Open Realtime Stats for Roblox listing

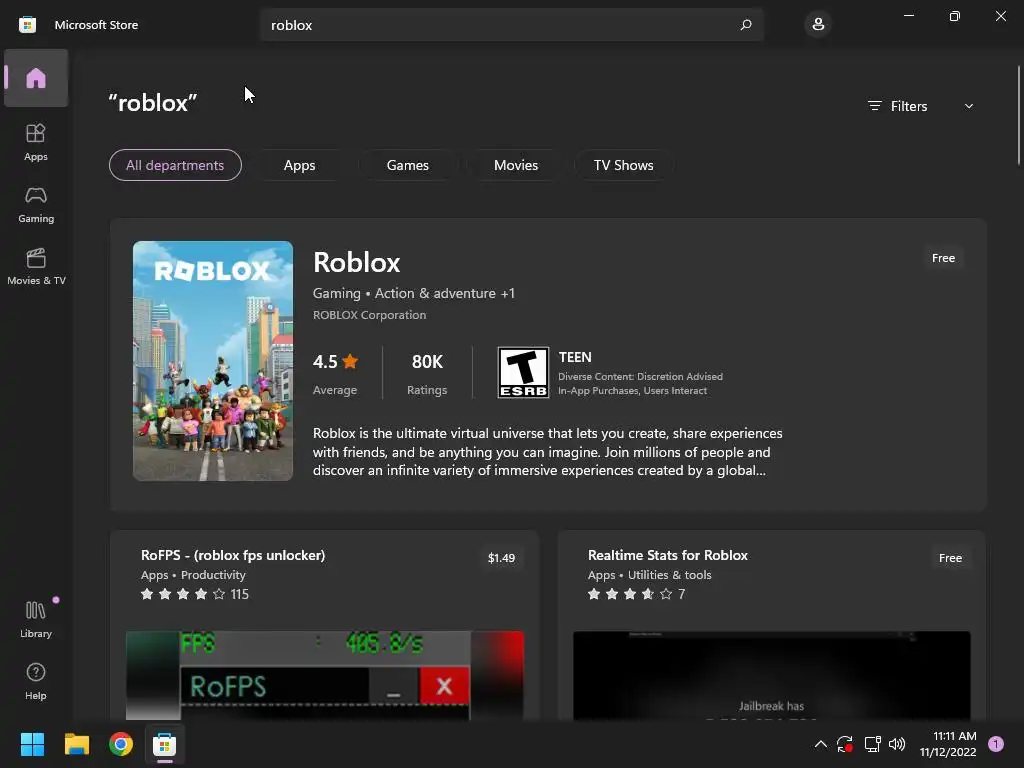pos(667,555)
